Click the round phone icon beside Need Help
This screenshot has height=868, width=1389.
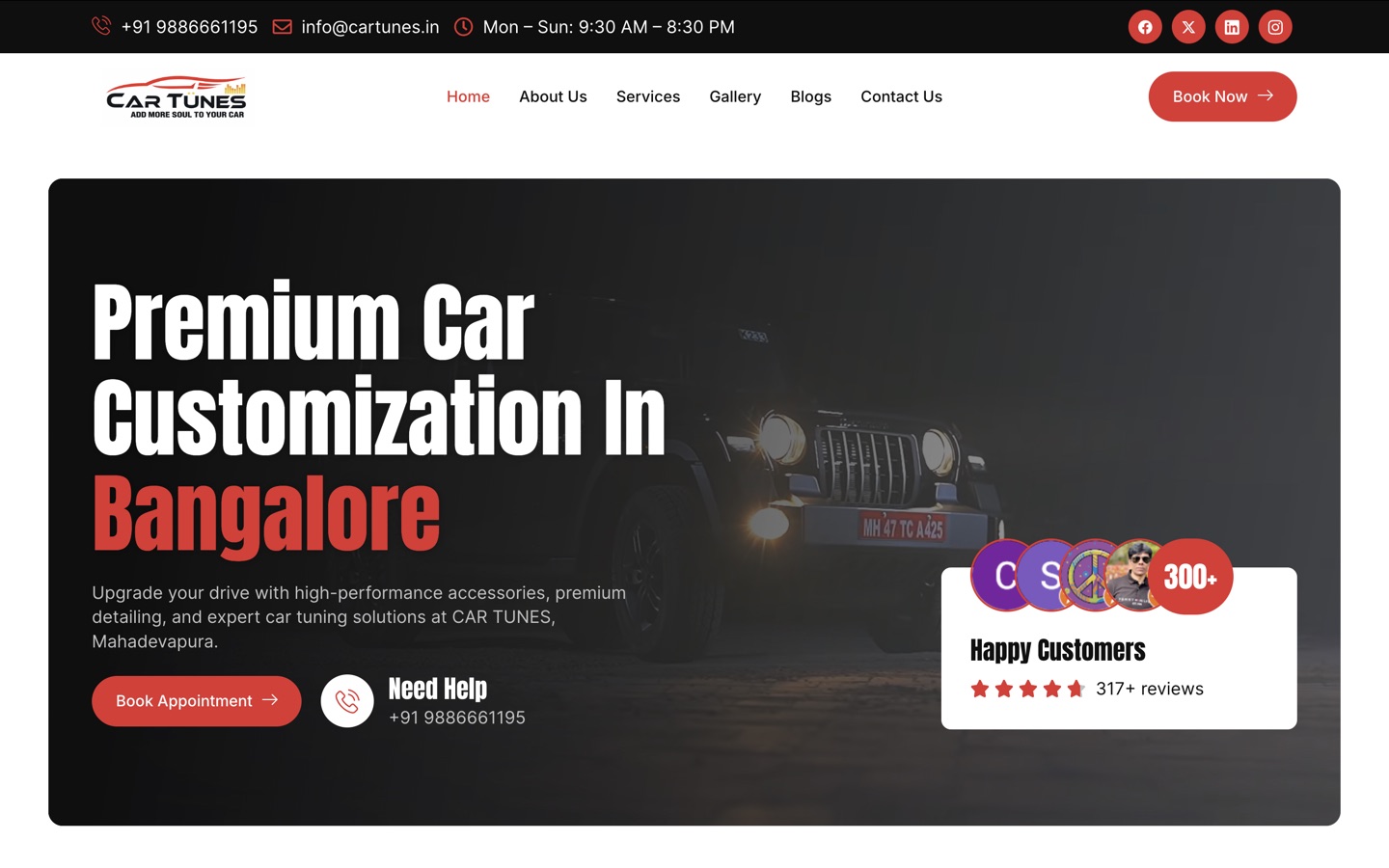347,701
